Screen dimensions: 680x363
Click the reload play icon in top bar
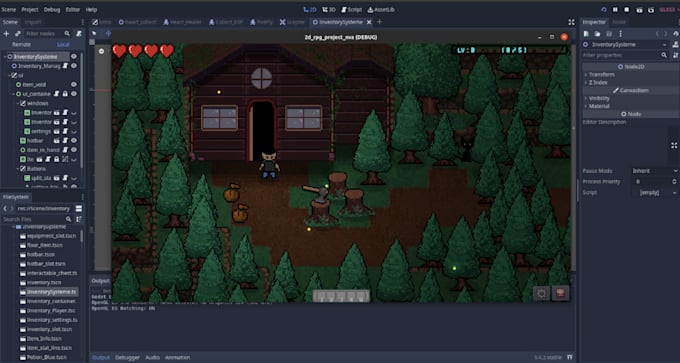point(603,10)
